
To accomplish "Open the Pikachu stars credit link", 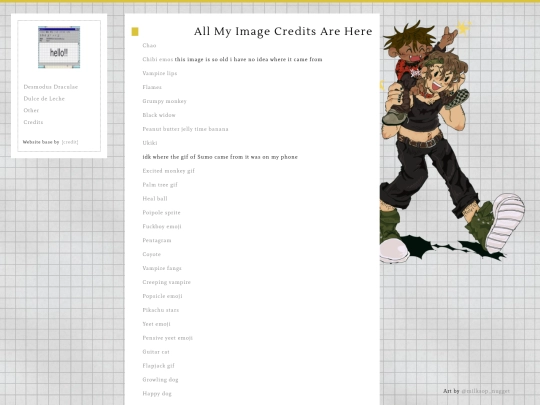I will [x=160, y=310].
